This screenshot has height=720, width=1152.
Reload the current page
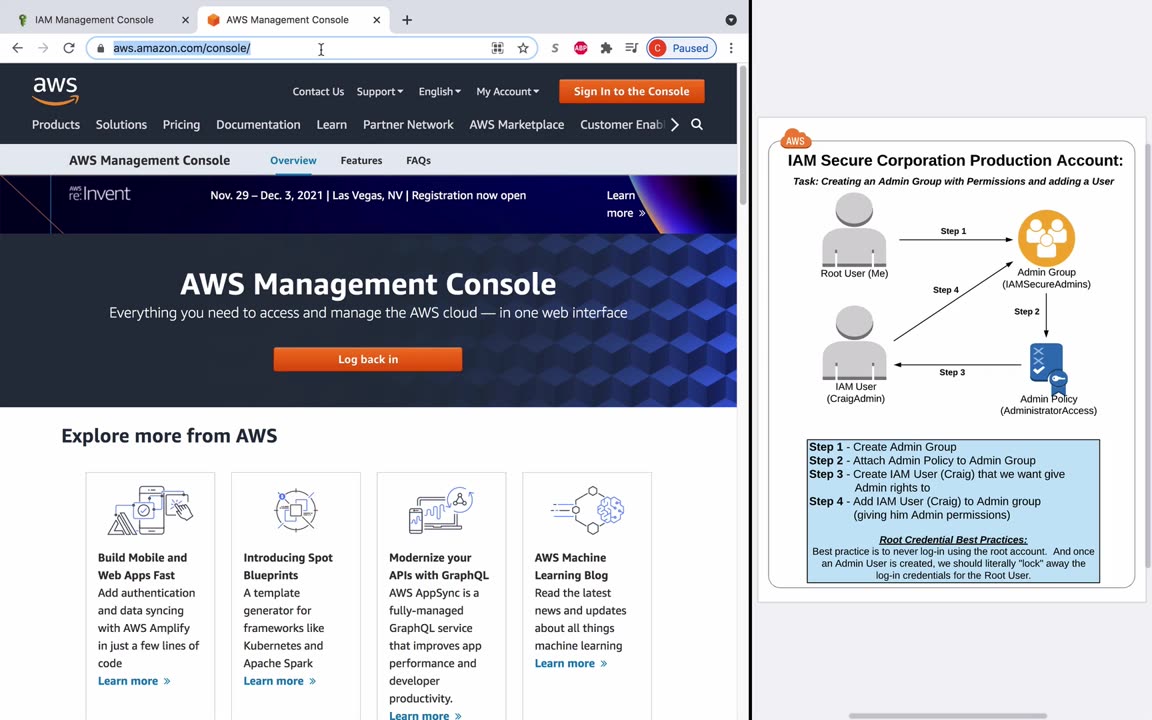68,48
